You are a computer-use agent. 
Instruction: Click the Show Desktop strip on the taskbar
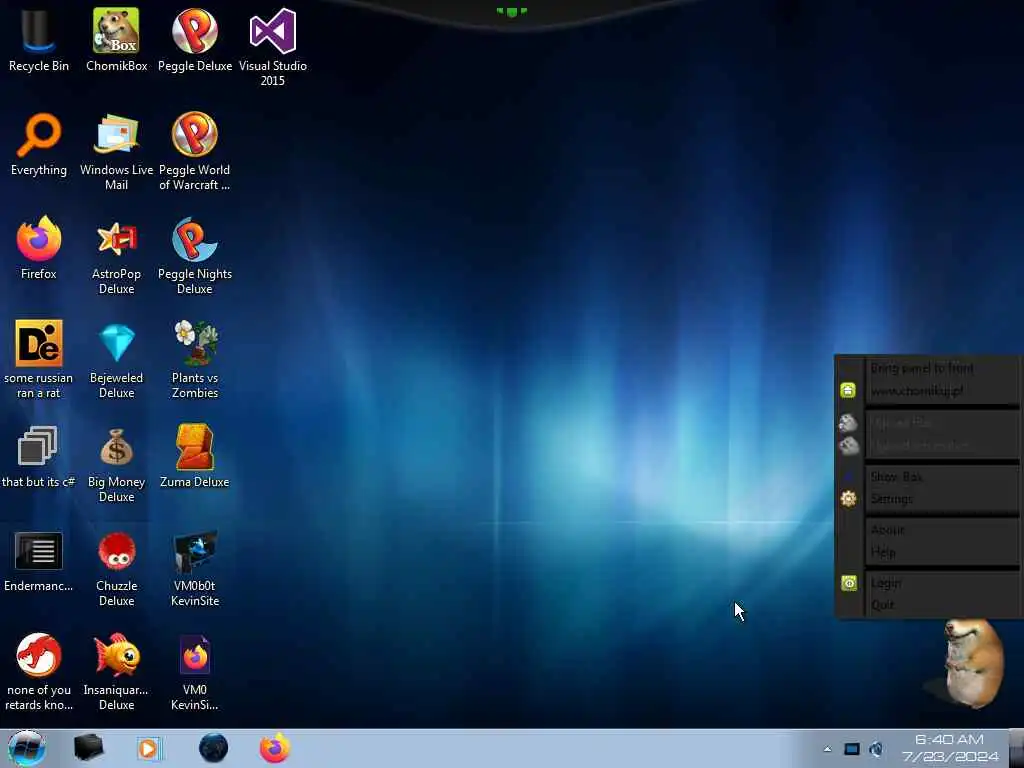pyautogui.click(x=1017, y=748)
